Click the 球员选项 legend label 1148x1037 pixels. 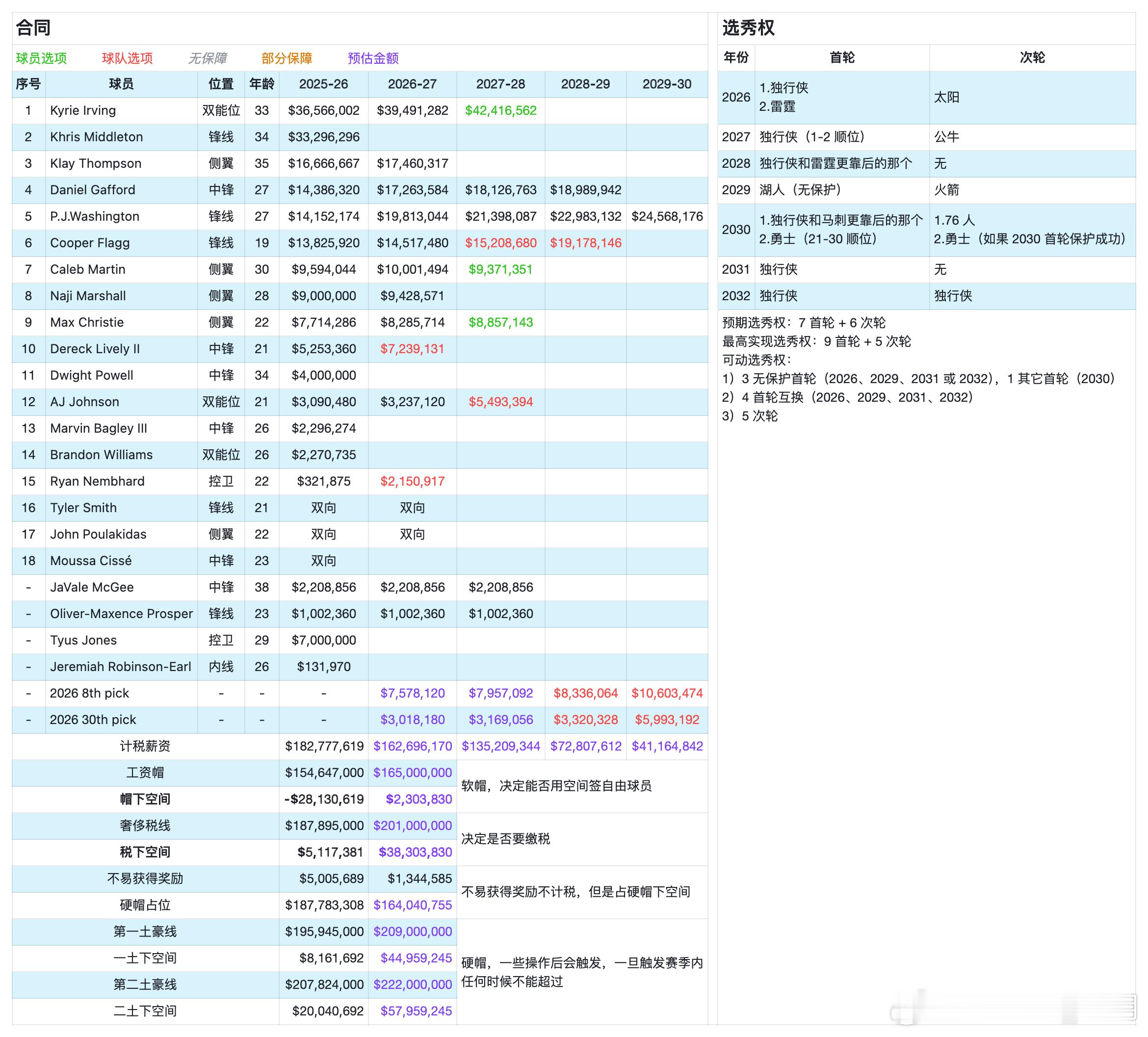coord(42,58)
